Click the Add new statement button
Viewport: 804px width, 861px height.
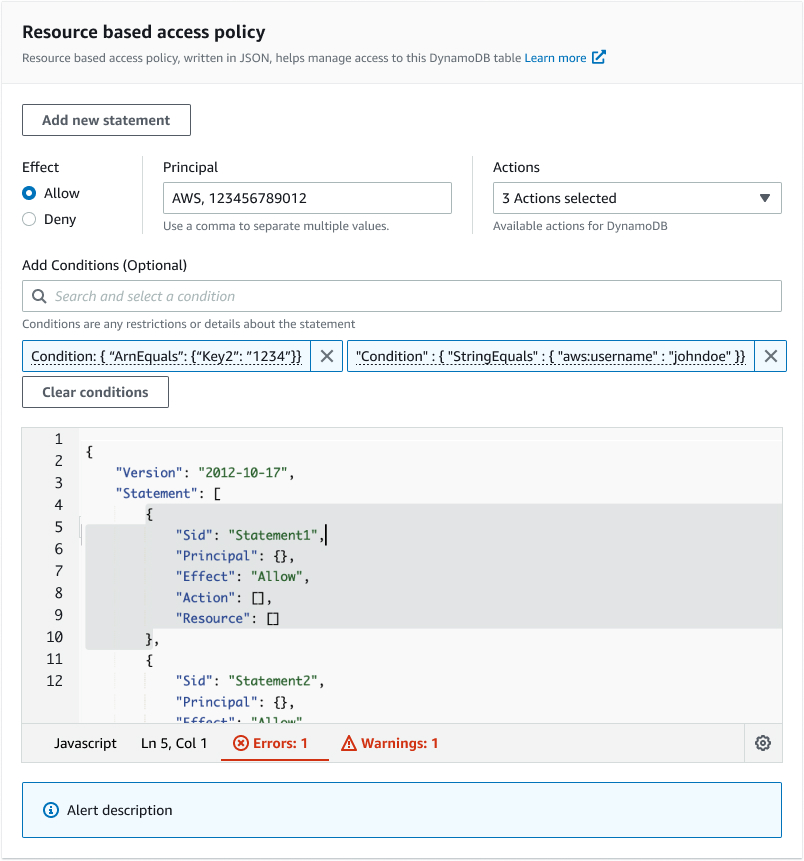[106, 119]
